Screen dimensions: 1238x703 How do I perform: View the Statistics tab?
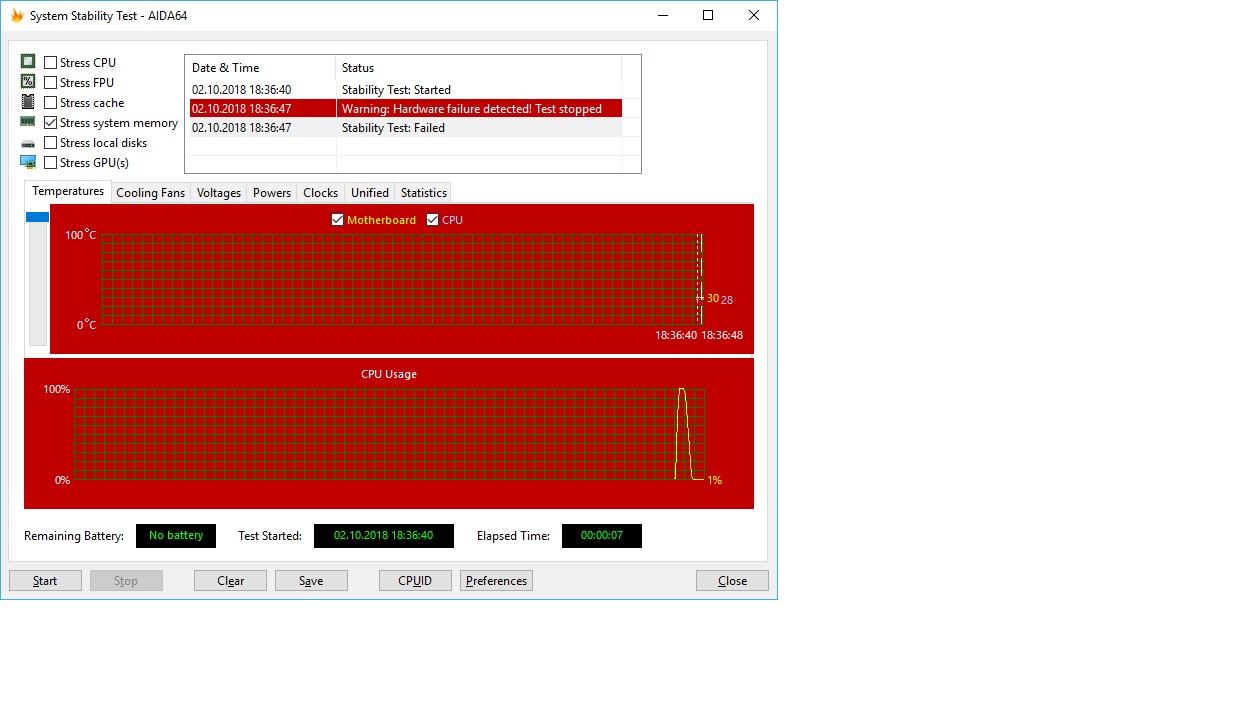[x=424, y=193]
